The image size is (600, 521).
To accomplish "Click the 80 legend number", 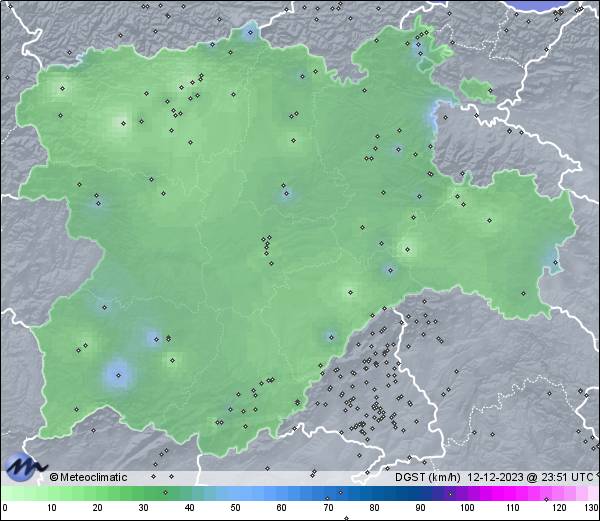I will point(374,508).
